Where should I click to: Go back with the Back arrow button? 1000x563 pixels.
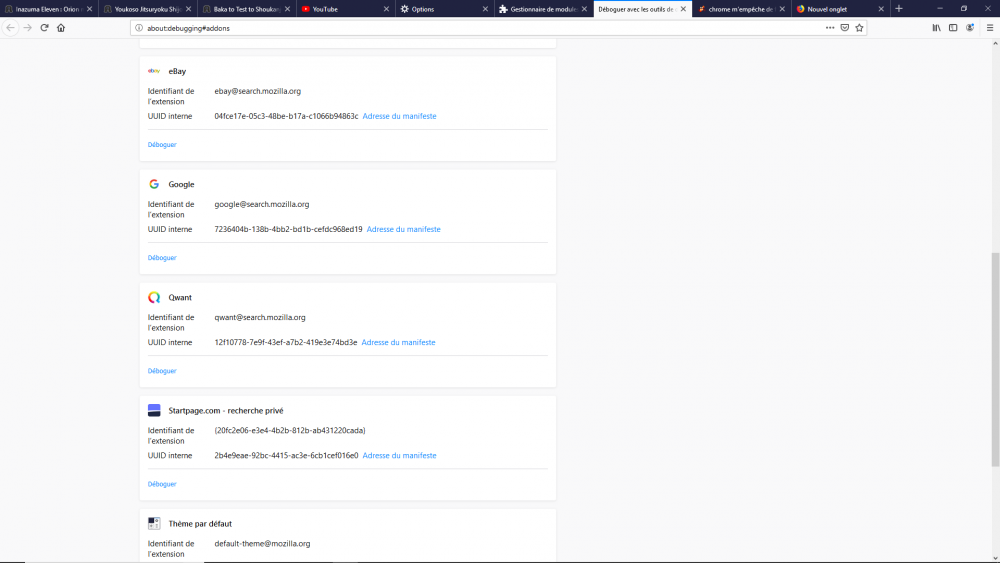coord(10,28)
